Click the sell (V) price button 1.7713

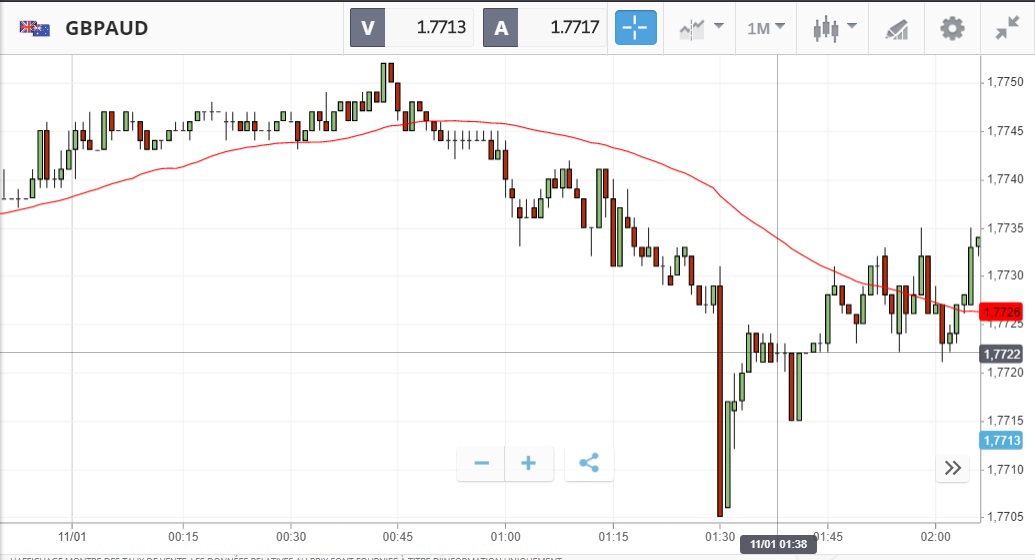411,28
